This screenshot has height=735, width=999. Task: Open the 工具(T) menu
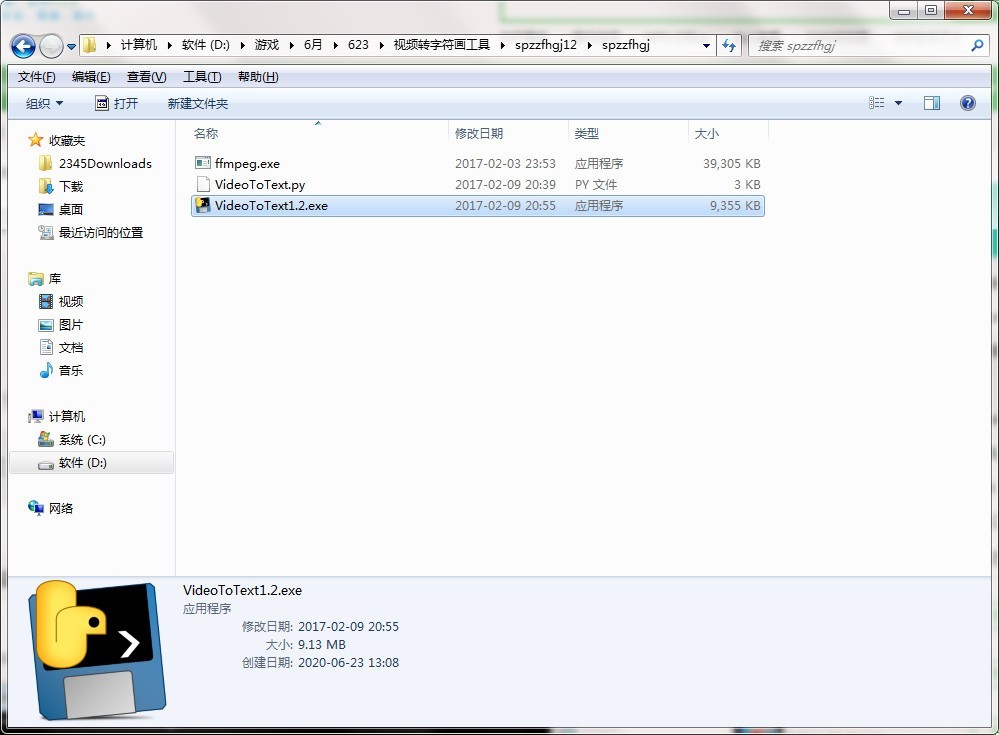202,77
